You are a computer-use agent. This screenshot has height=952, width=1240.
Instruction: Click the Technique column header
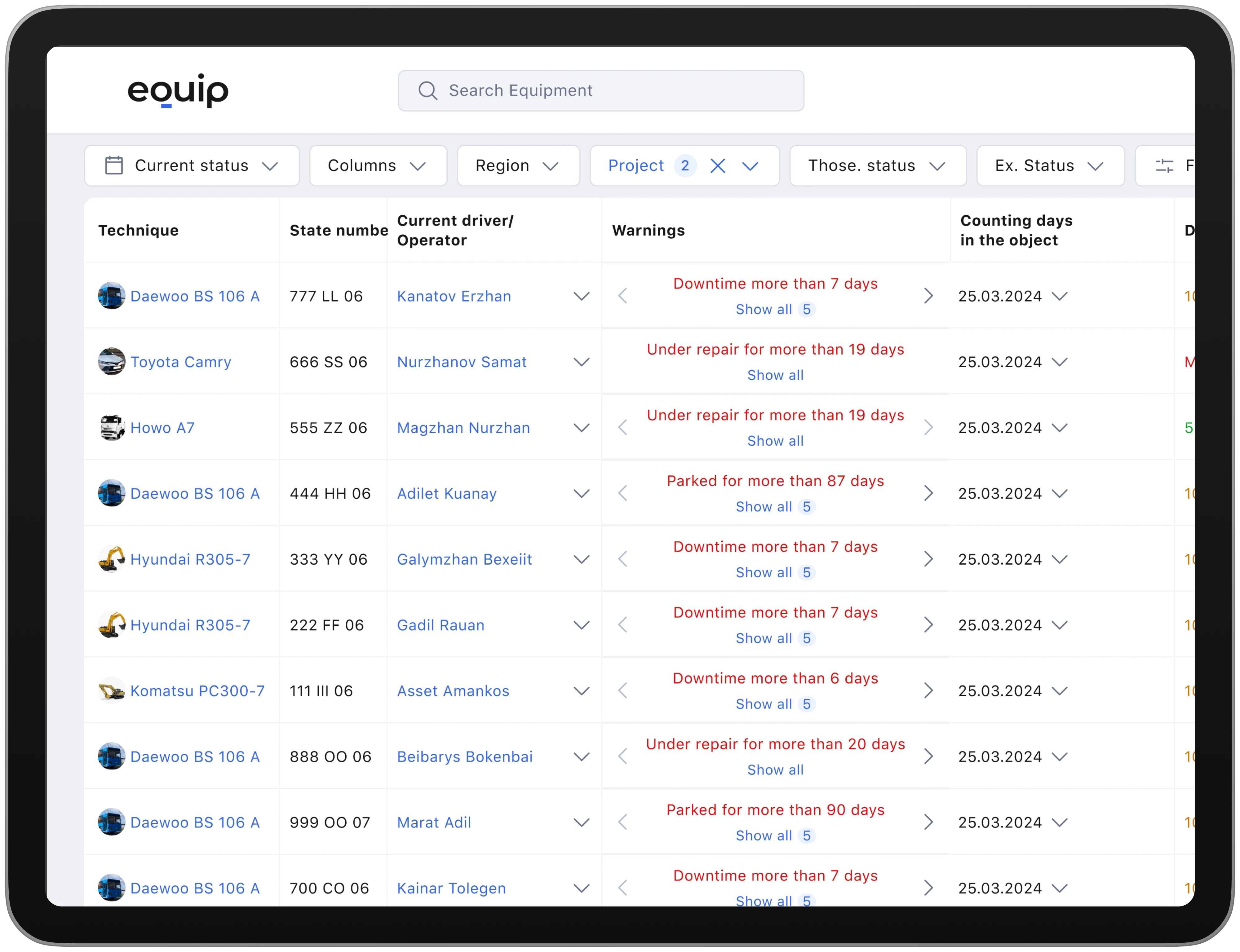[x=138, y=230]
